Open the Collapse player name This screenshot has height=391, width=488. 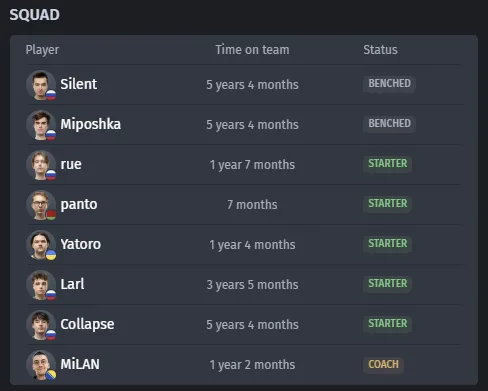87,324
